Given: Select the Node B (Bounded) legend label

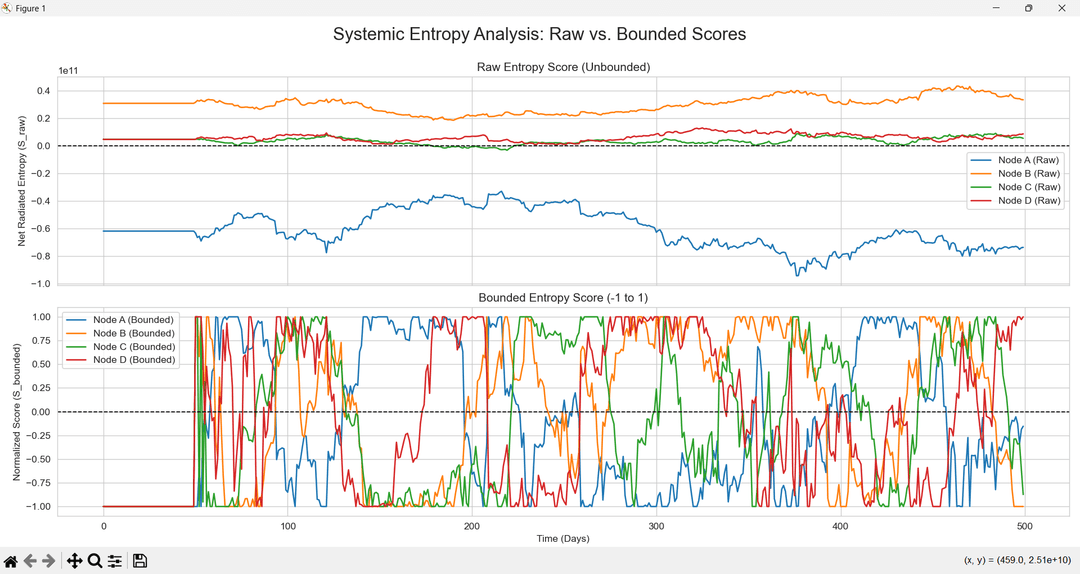Looking at the screenshot, I should (133, 333).
